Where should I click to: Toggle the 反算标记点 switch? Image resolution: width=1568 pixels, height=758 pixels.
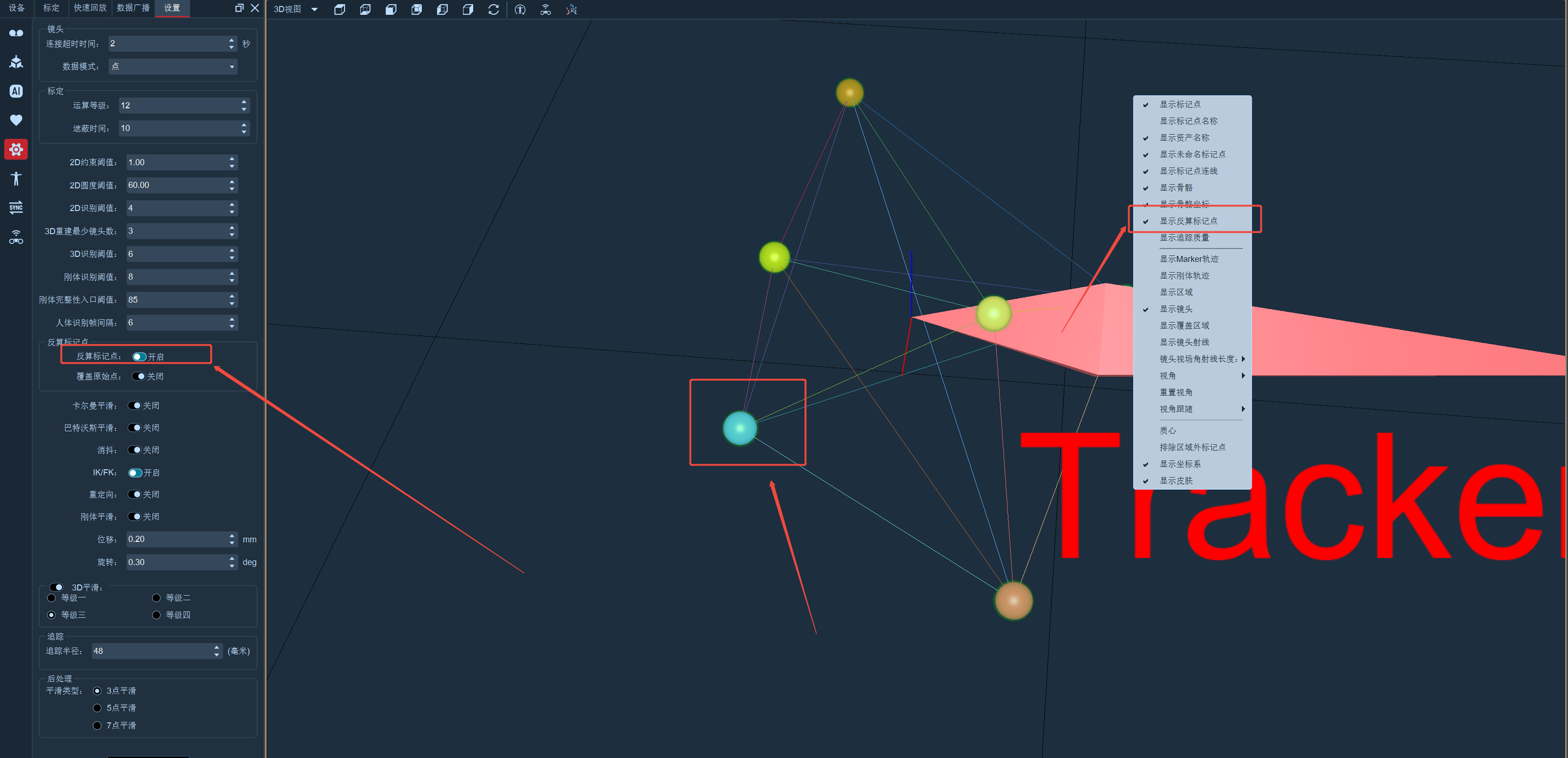pos(139,357)
